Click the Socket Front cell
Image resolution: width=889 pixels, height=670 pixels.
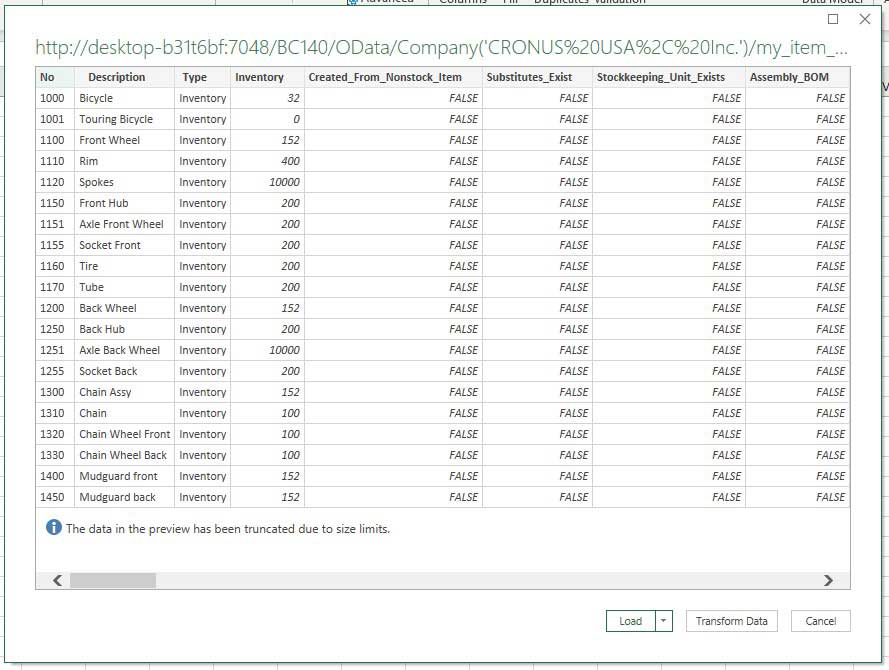click(125, 245)
